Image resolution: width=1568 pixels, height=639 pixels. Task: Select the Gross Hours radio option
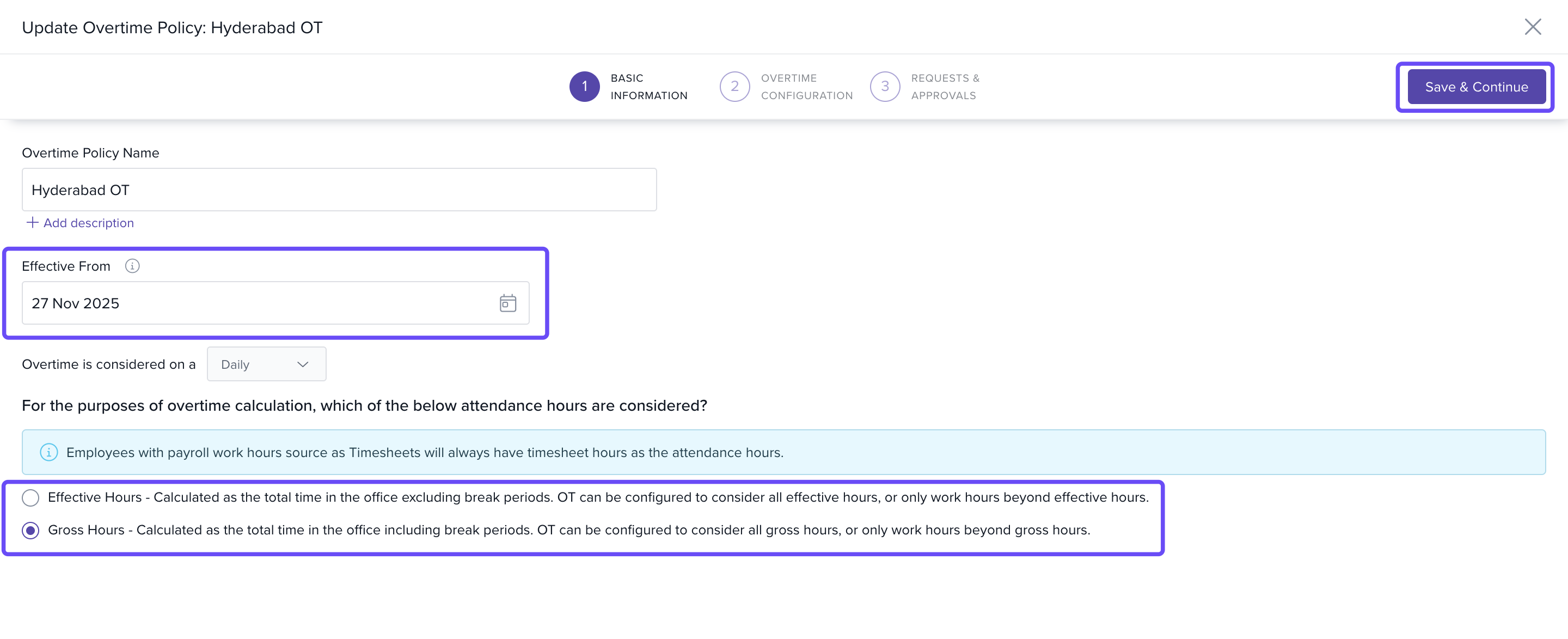pos(30,531)
